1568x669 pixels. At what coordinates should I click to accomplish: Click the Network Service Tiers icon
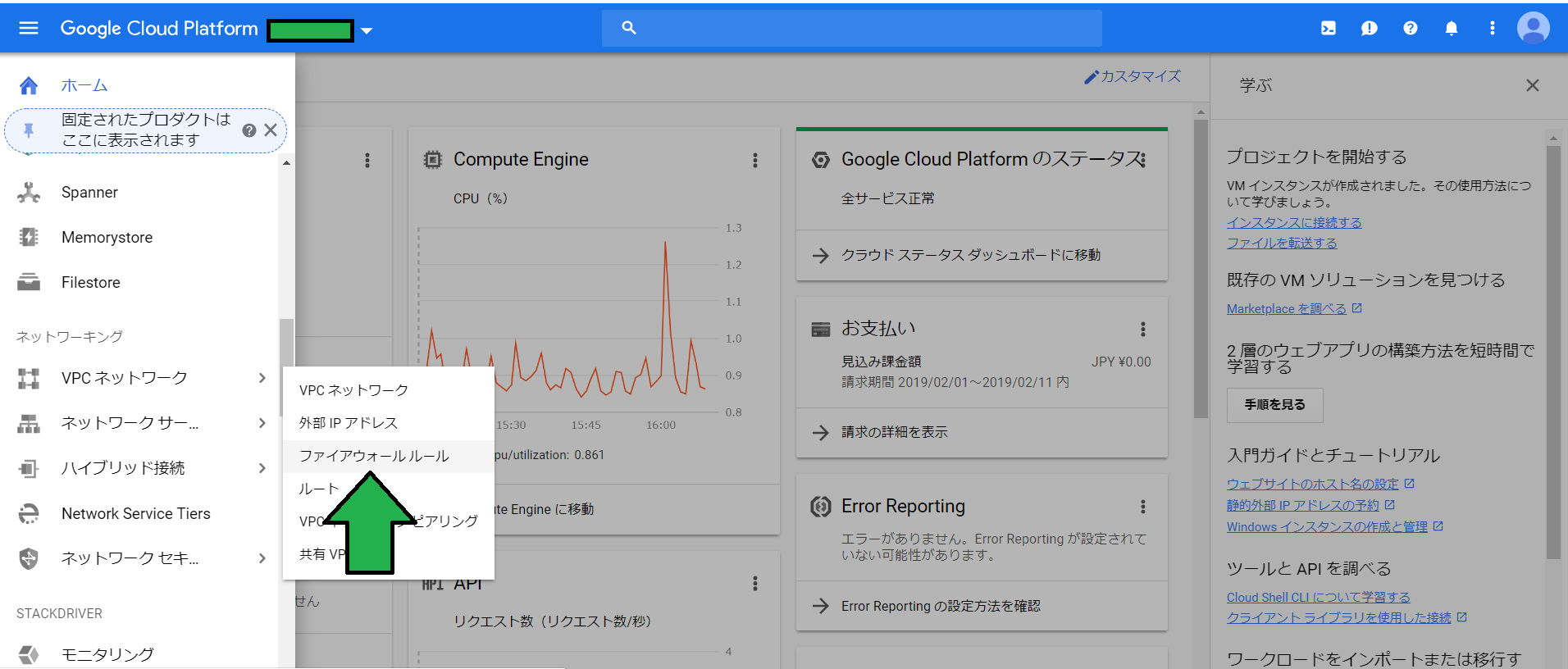pos(29,514)
